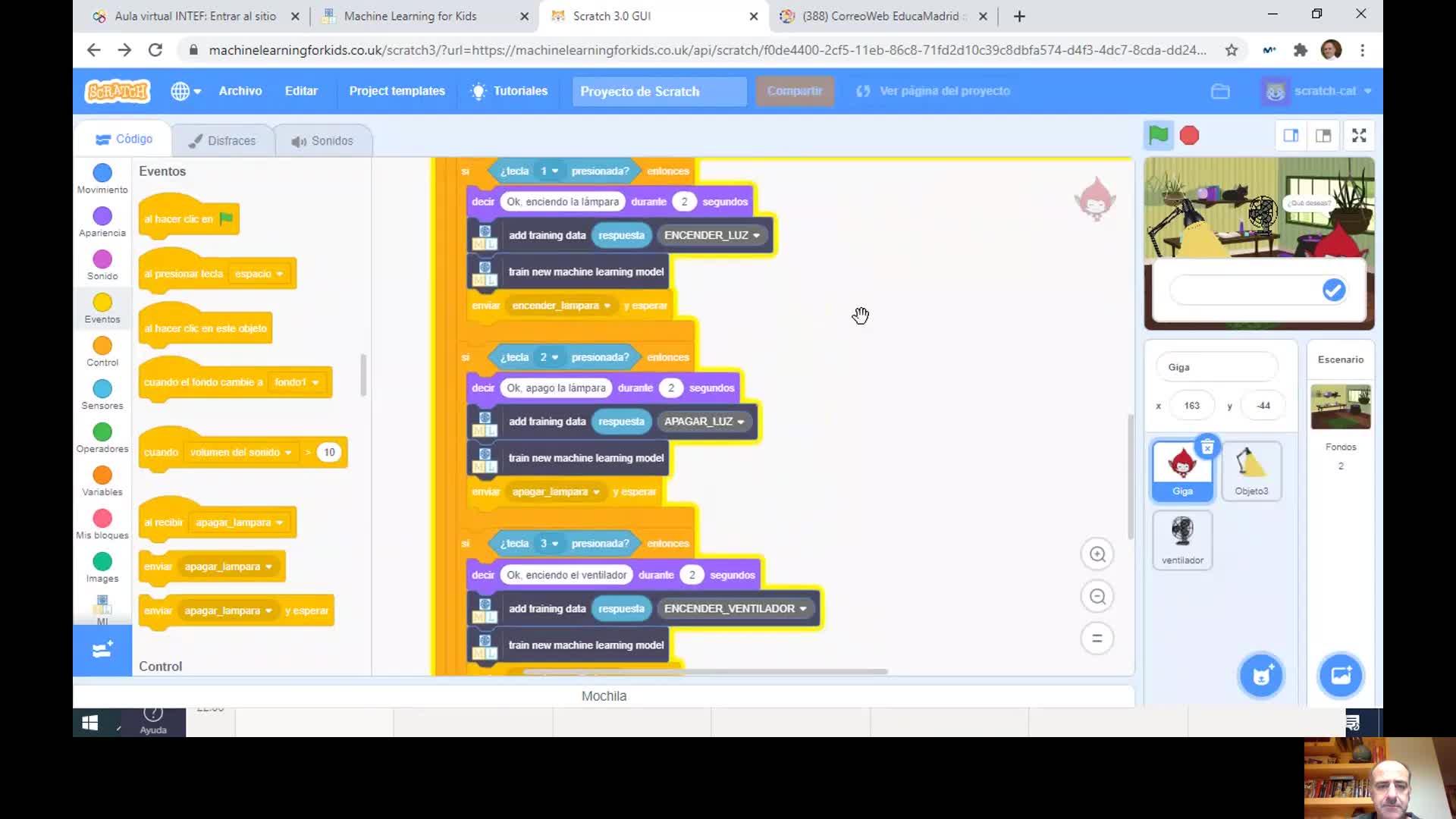The image size is (1456, 819).
Task: Click the green flag to run project
Action: coord(1158,136)
